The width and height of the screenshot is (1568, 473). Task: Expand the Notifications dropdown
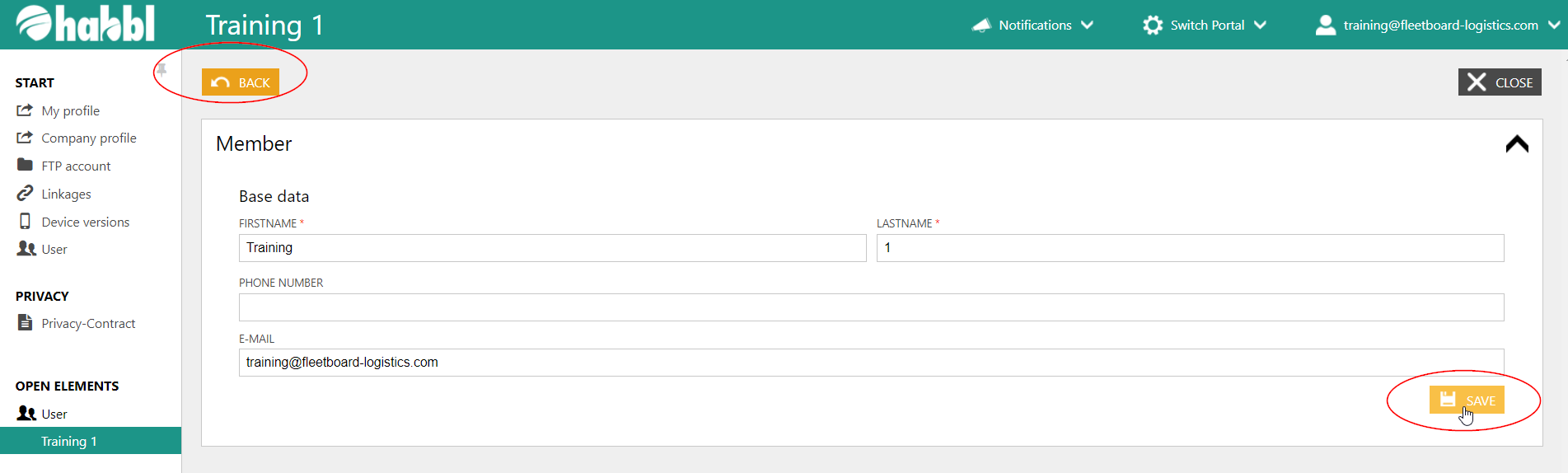click(x=1033, y=25)
